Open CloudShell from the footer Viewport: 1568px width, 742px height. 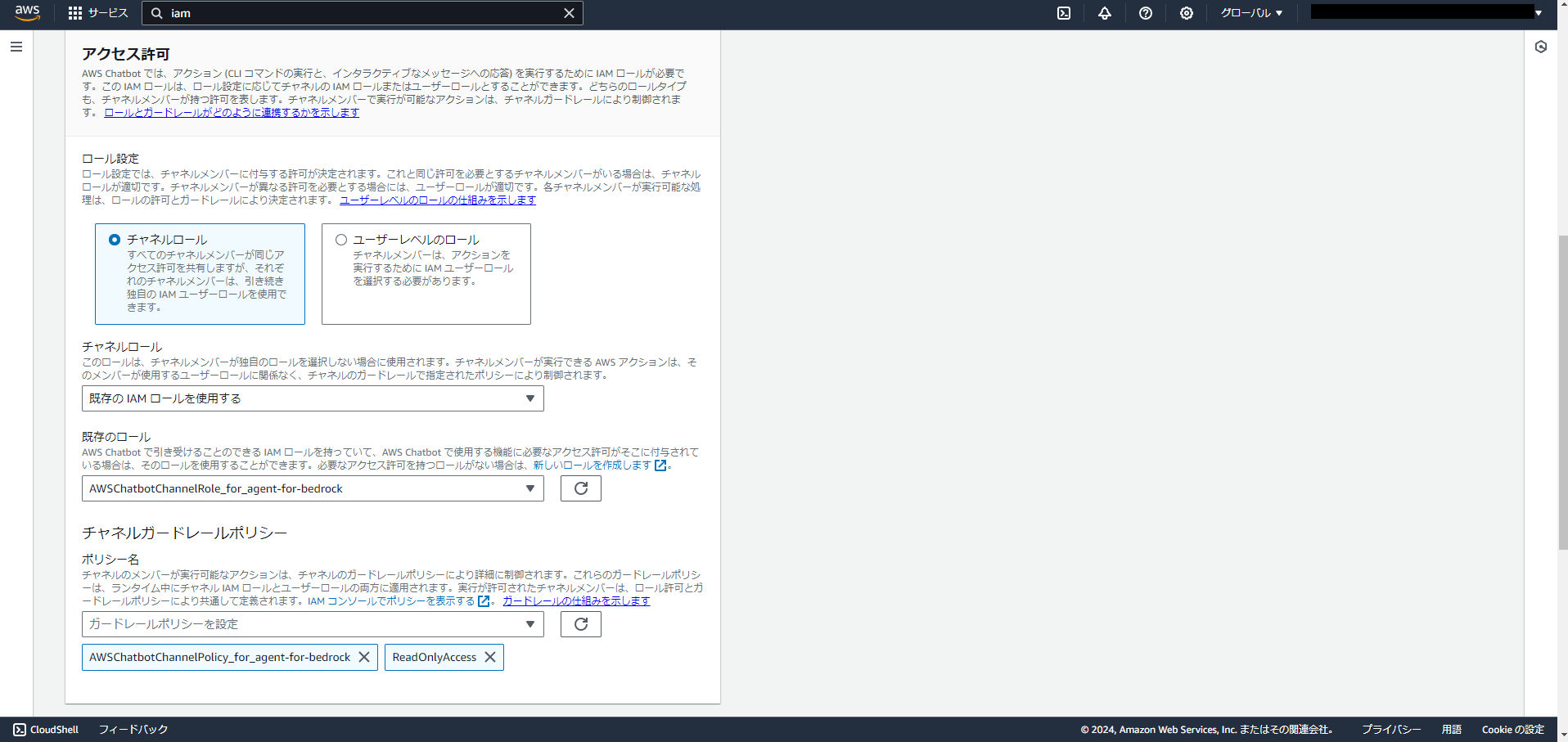[46, 730]
